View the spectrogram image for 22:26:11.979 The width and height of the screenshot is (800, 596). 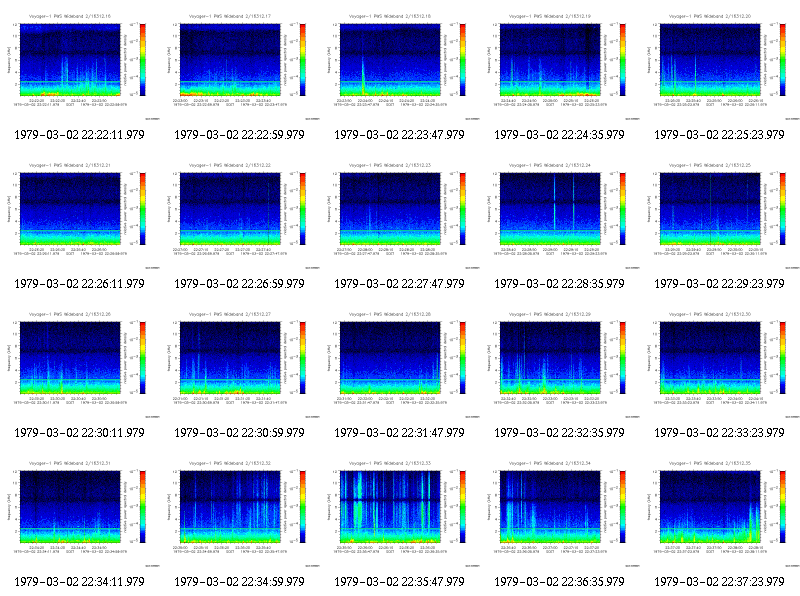[x=80, y=215]
